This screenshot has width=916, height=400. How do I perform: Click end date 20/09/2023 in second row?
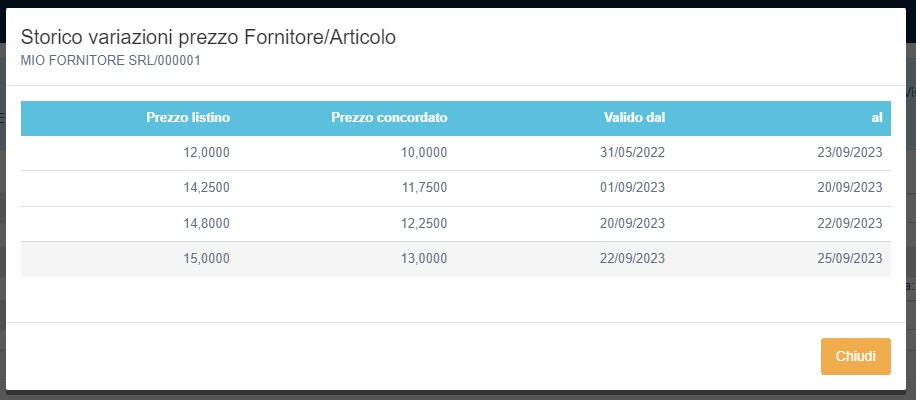(x=849, y=188)
